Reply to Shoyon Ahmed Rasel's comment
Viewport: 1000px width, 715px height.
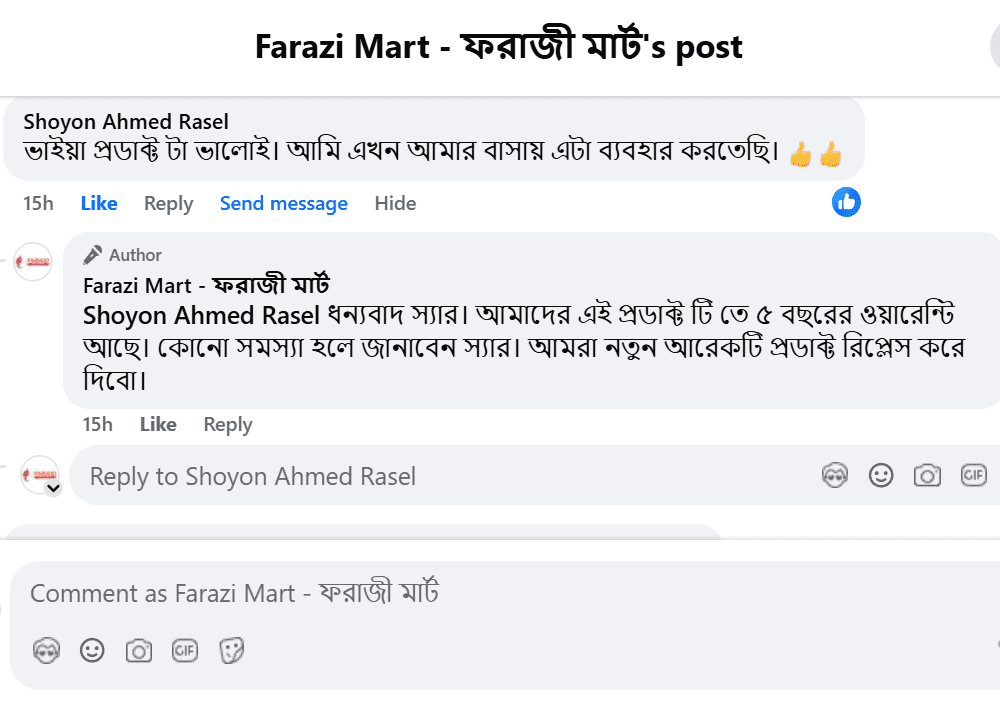168,204
